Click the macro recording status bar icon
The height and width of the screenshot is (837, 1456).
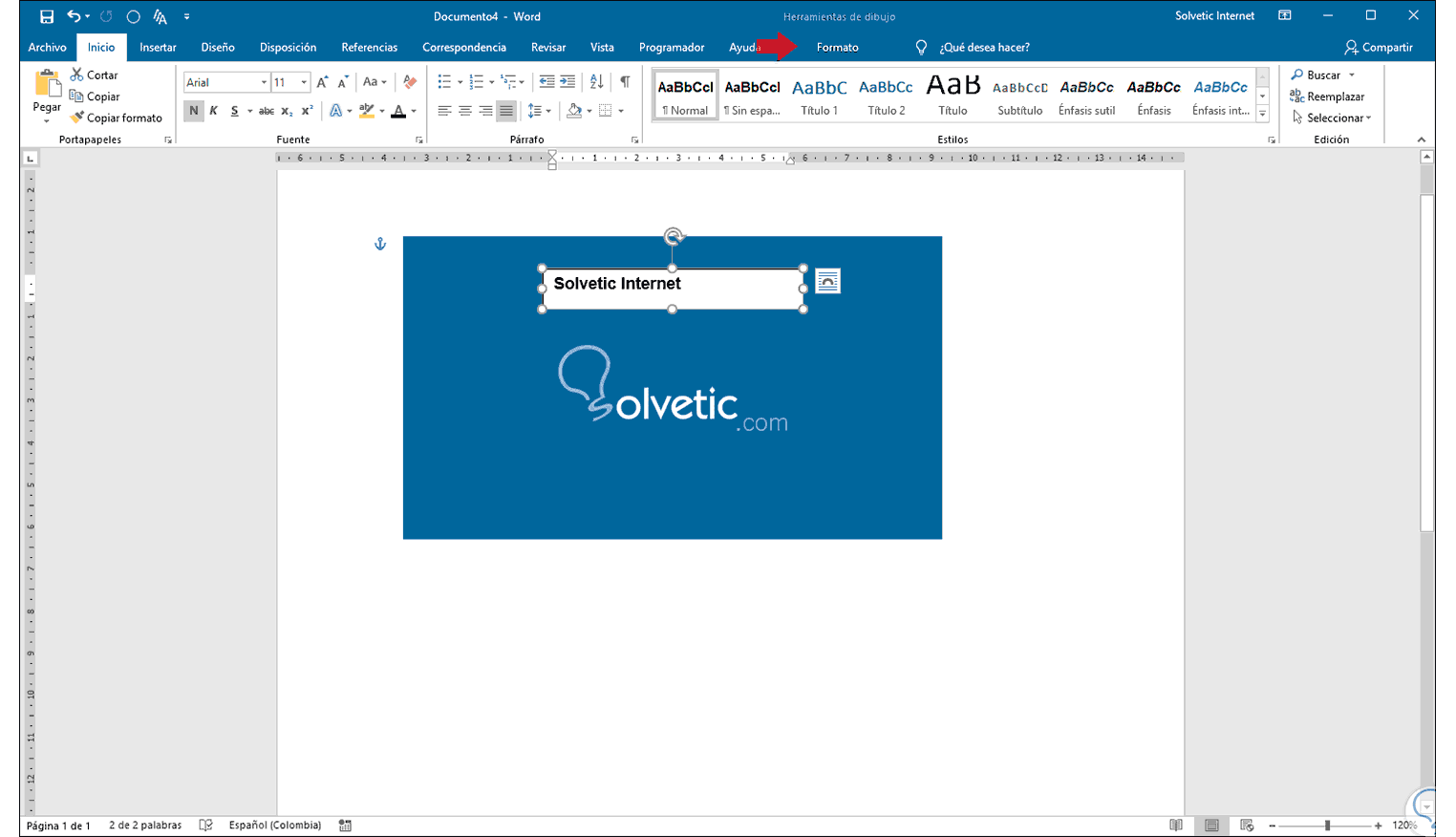tap(345, 826)
